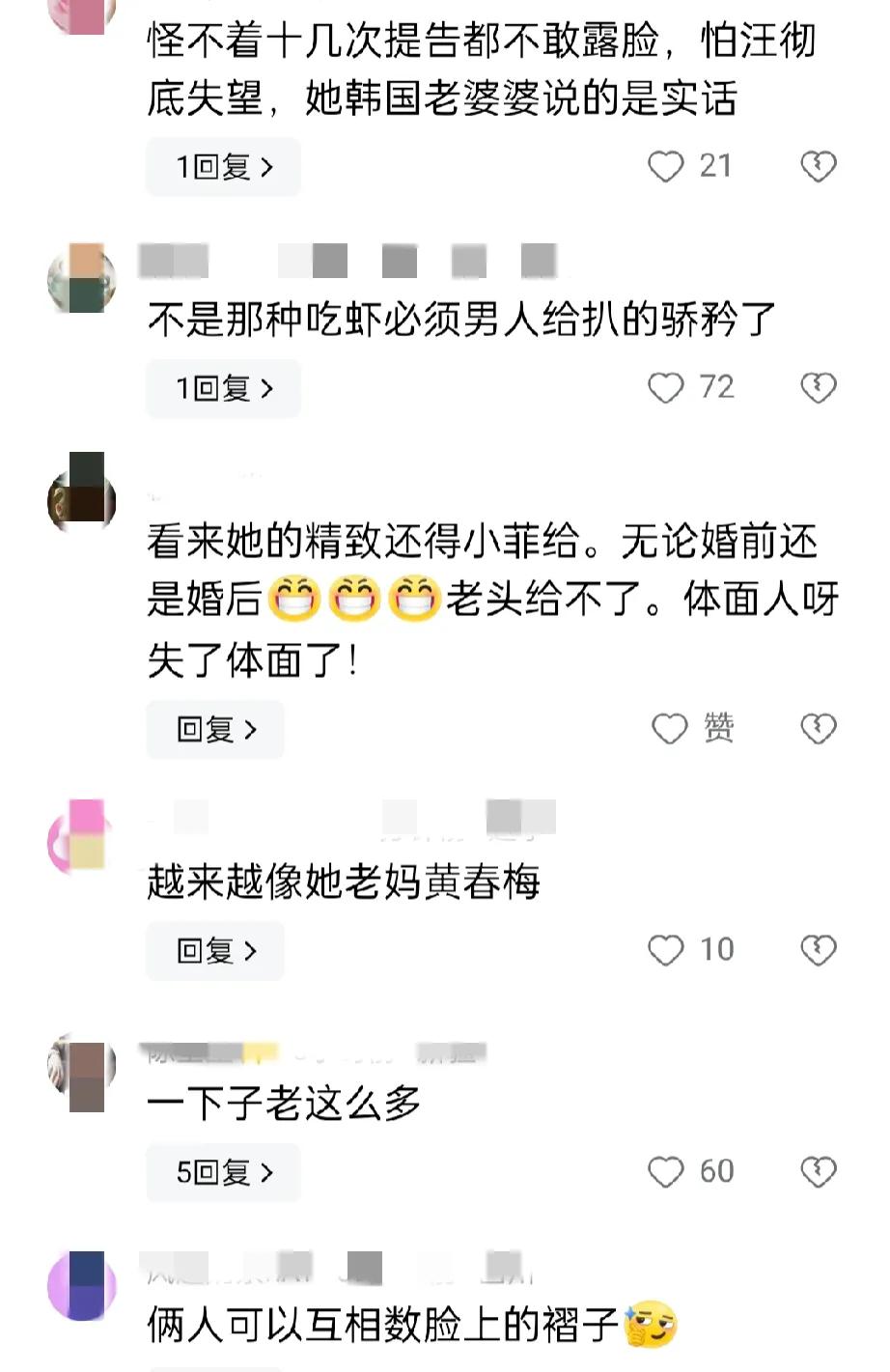Viewport: 890px width, 1372px height.
Task: Expand 1回复 under the 吃虾 comment
Action: point(224,388)
